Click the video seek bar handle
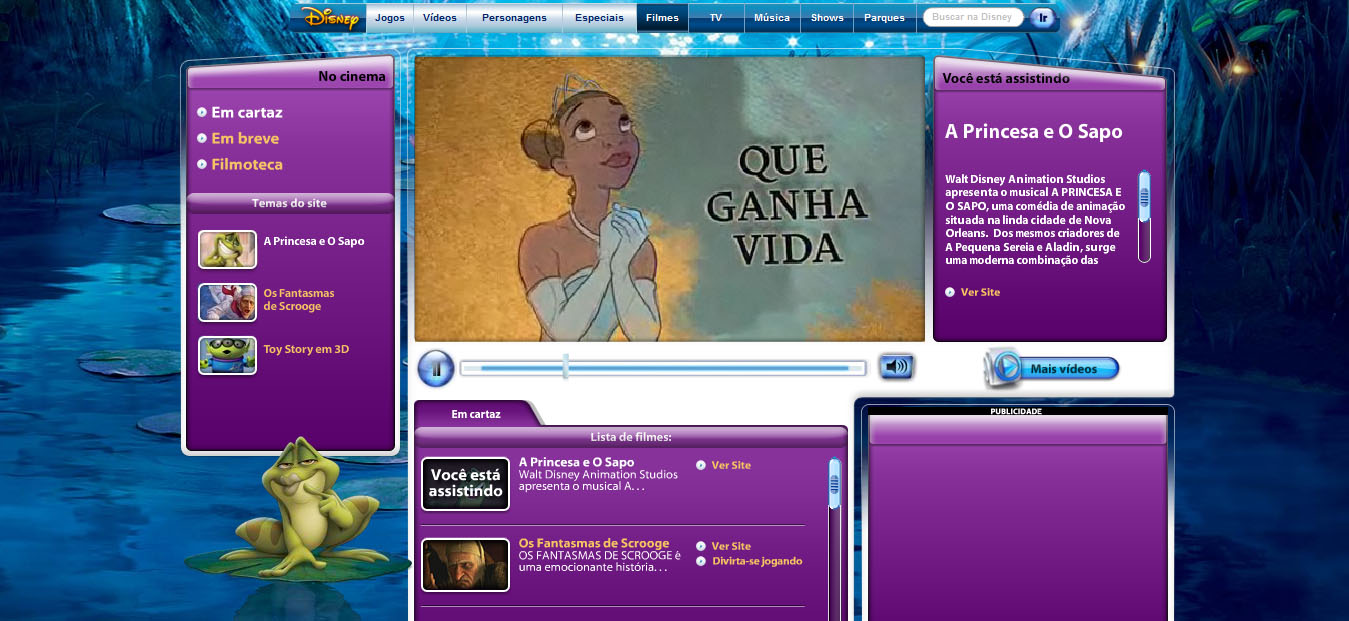The image size is (1349, 621). coord(566,367)
